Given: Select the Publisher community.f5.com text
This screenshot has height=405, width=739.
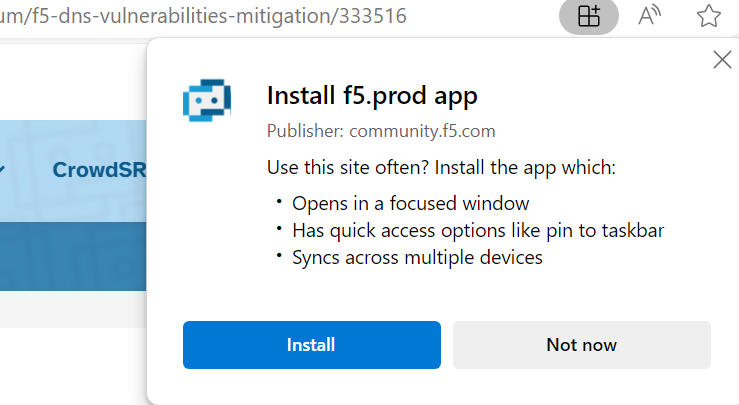Looking at the screenshot, I should (381, 130).
